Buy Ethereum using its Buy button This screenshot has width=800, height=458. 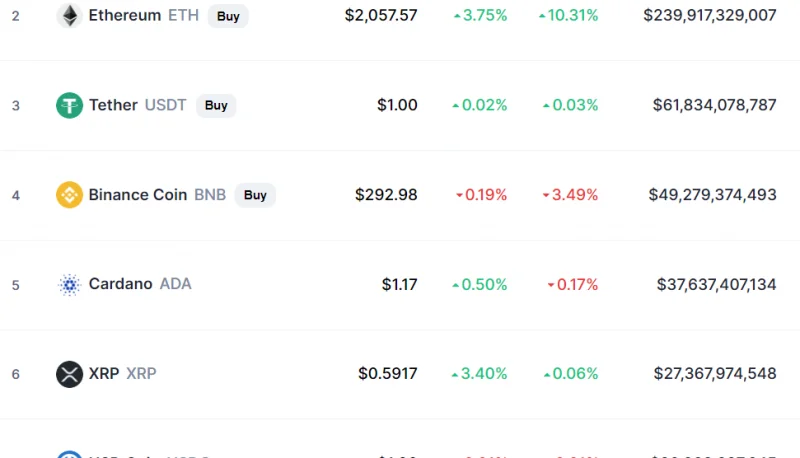228,16
